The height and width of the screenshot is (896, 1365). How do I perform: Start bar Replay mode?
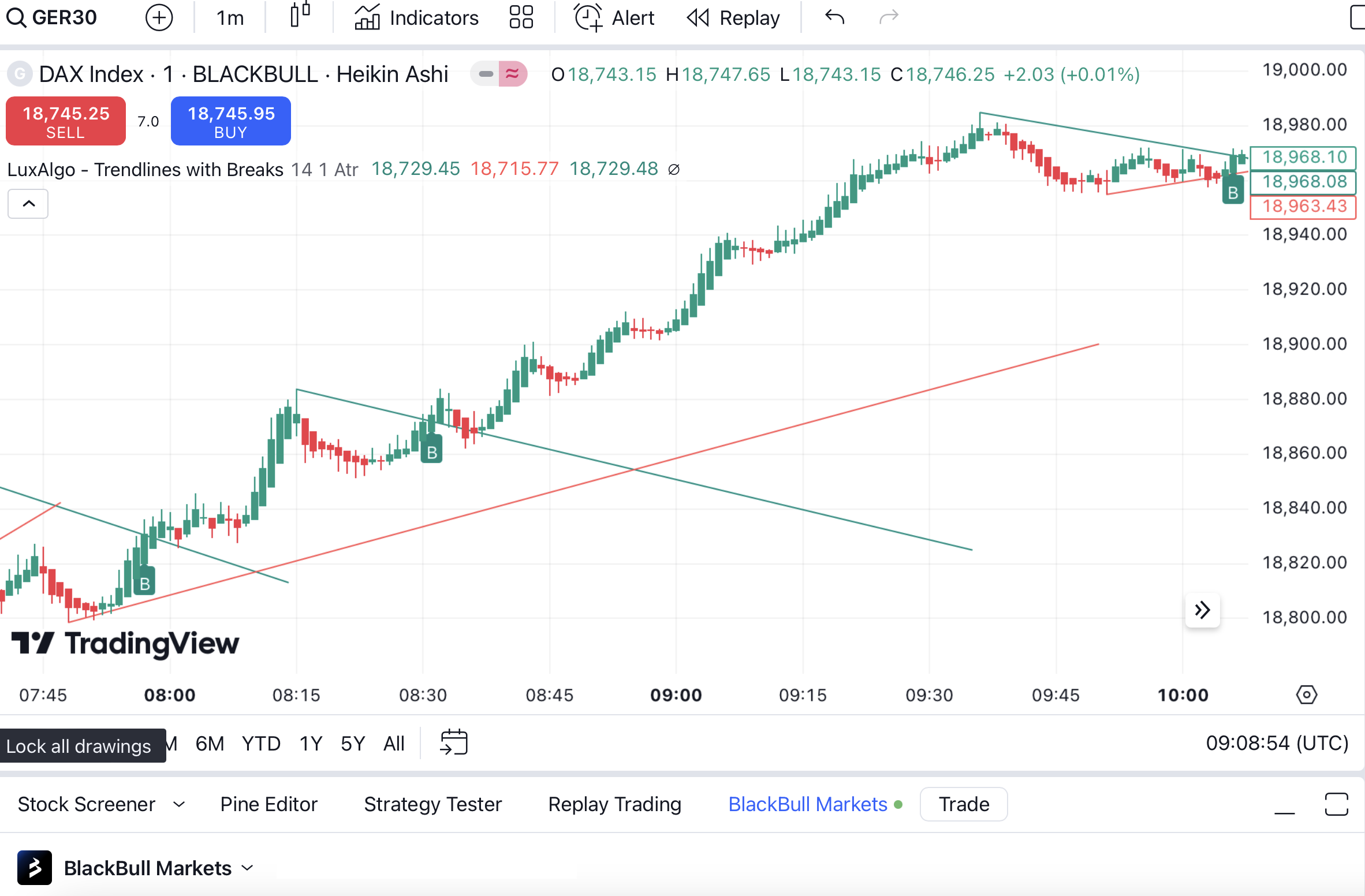coord(733,18)
